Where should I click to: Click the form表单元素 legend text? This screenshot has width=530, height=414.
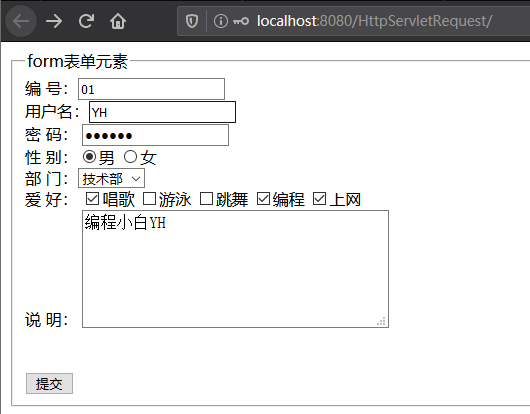click(x=77, y=62)
